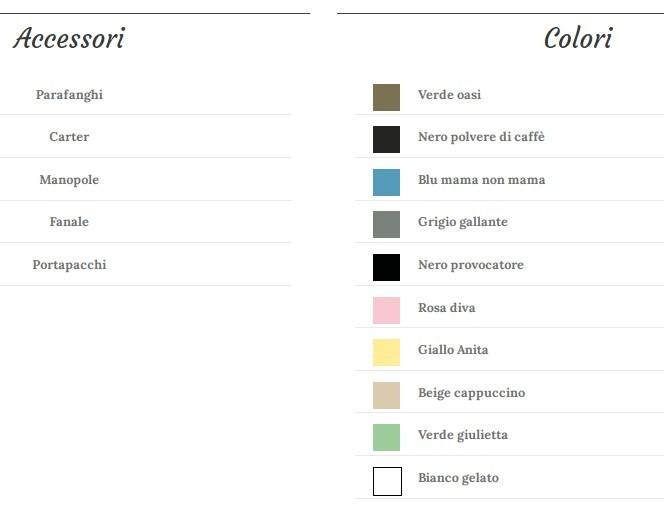This screenshot has width=664, height=510.
Task: Pick the Rosa diva pink swatch
Action: [386, 310]
